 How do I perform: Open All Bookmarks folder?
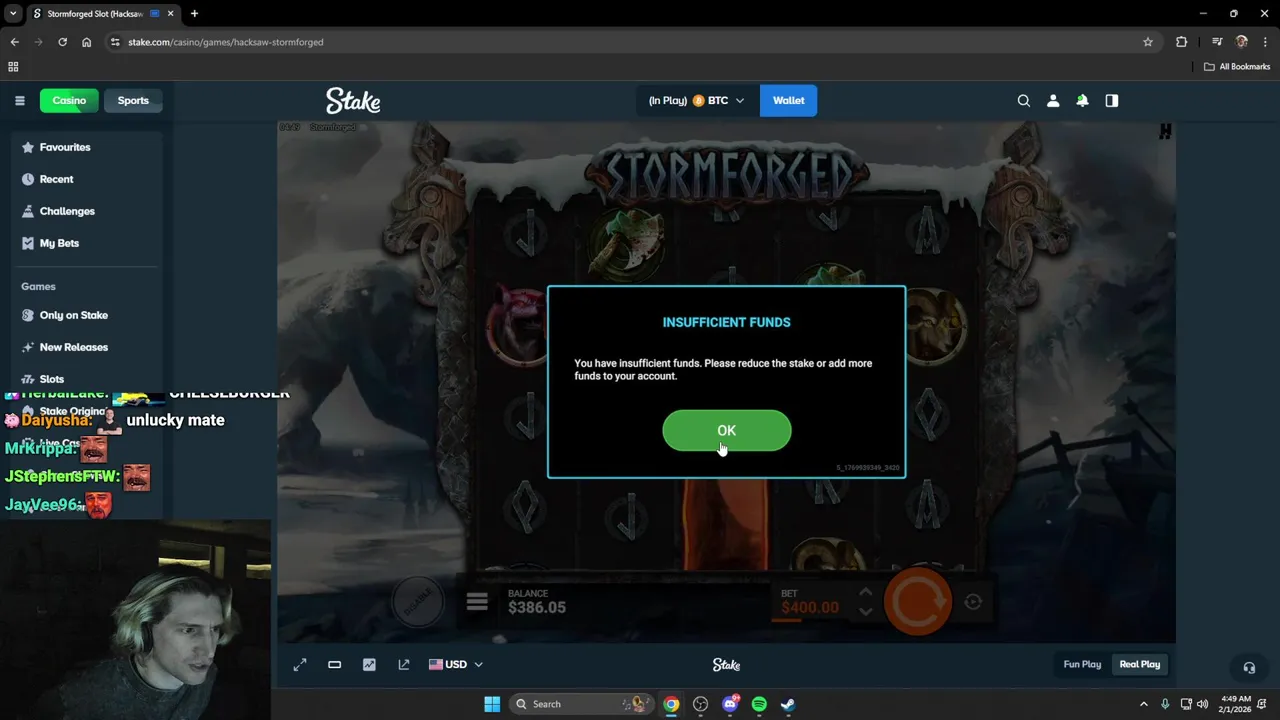[x=1237, y=66]
